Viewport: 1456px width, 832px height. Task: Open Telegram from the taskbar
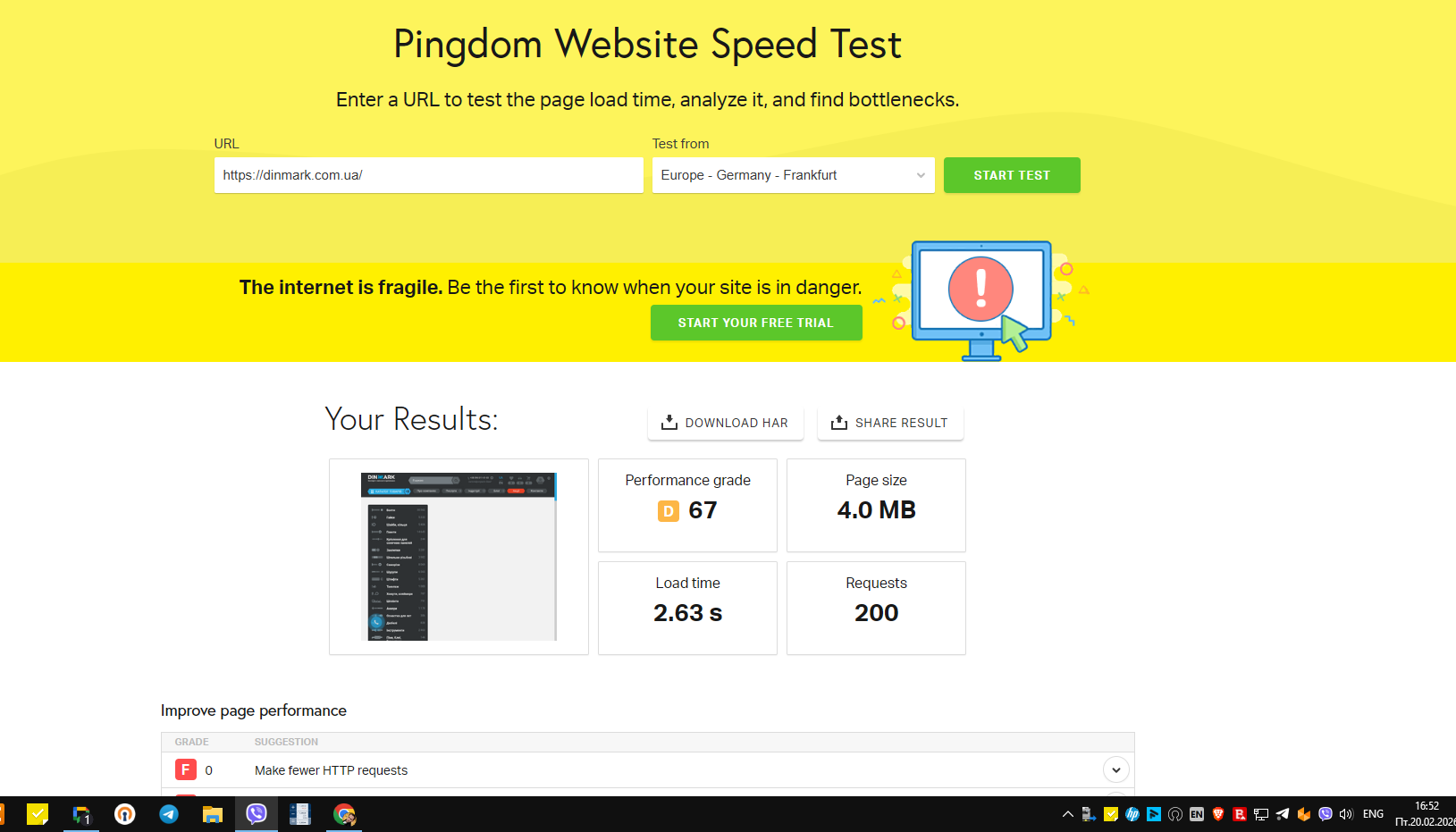(x=169, y=814)
